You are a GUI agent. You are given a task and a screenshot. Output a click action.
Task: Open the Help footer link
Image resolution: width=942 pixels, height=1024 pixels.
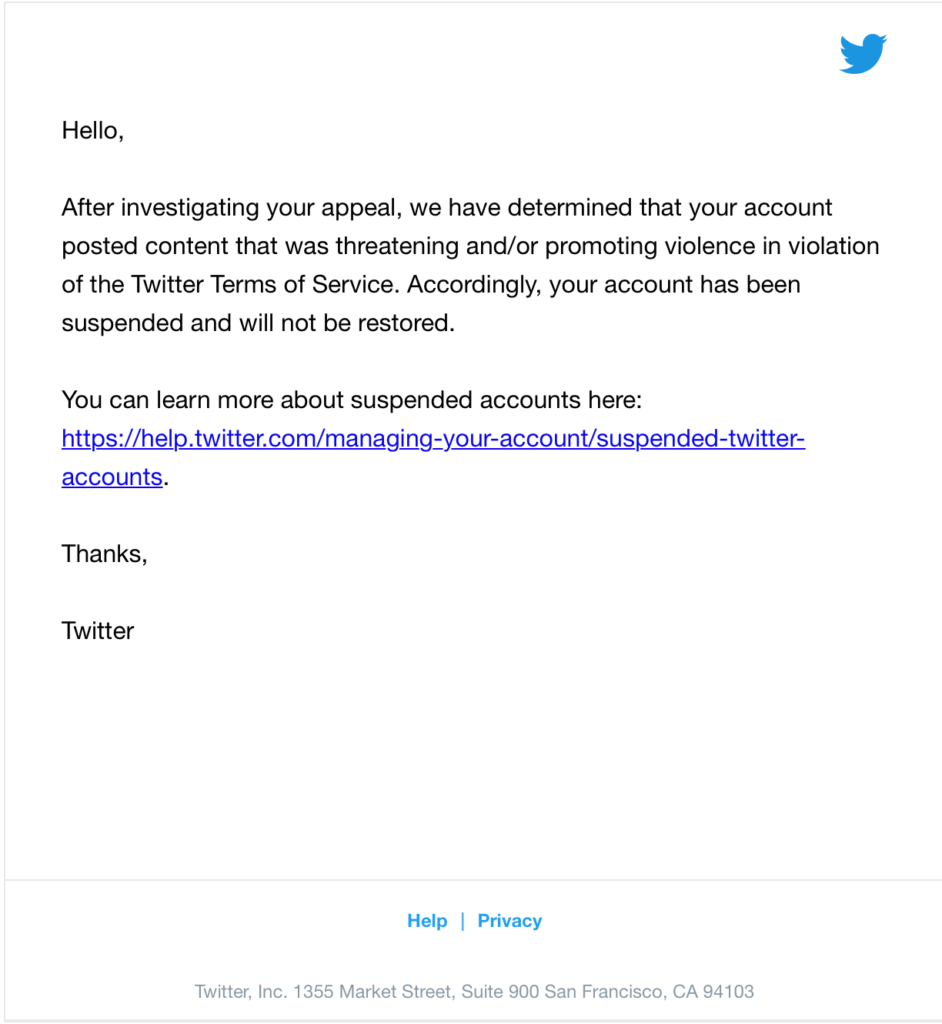pos(427,920)
